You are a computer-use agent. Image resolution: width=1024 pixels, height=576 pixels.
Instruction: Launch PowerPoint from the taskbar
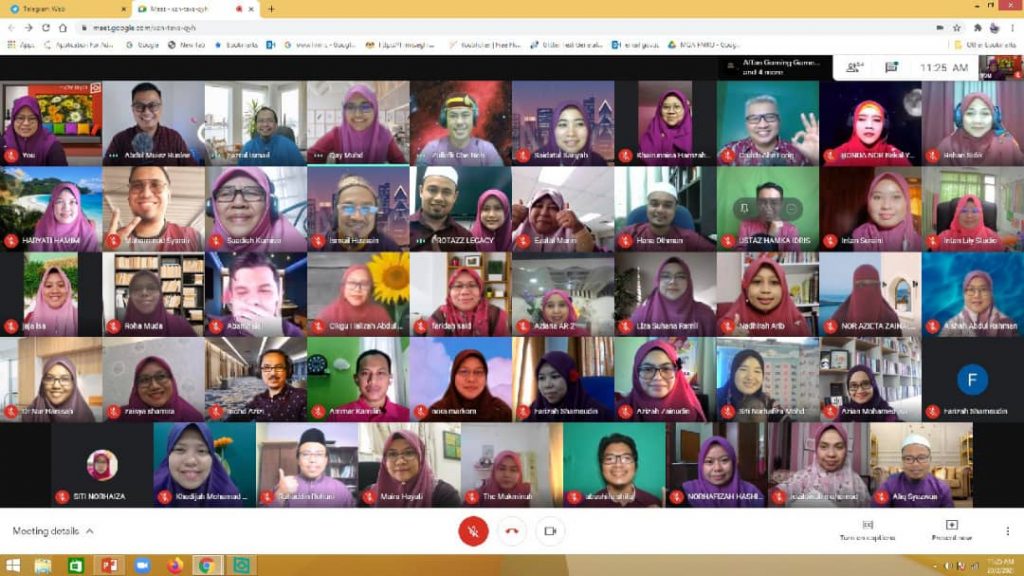108,566
